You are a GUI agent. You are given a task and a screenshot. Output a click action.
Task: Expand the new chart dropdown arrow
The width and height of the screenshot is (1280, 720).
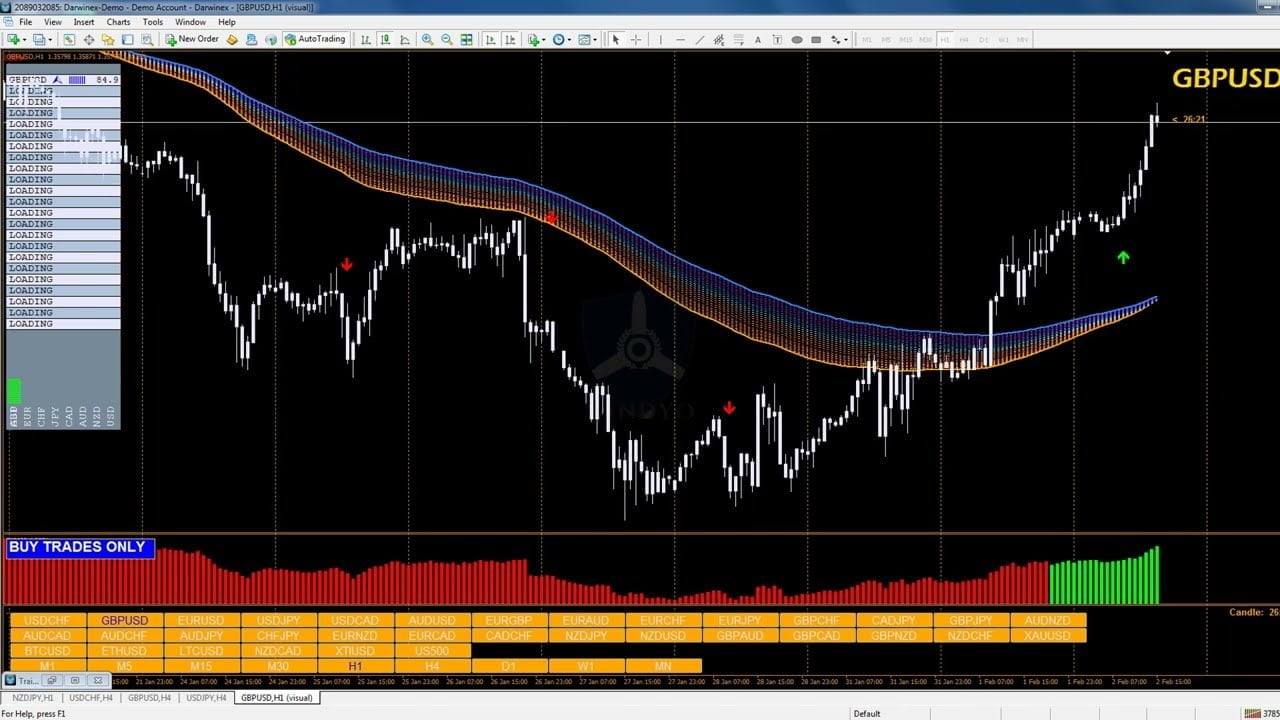(24, 40)
